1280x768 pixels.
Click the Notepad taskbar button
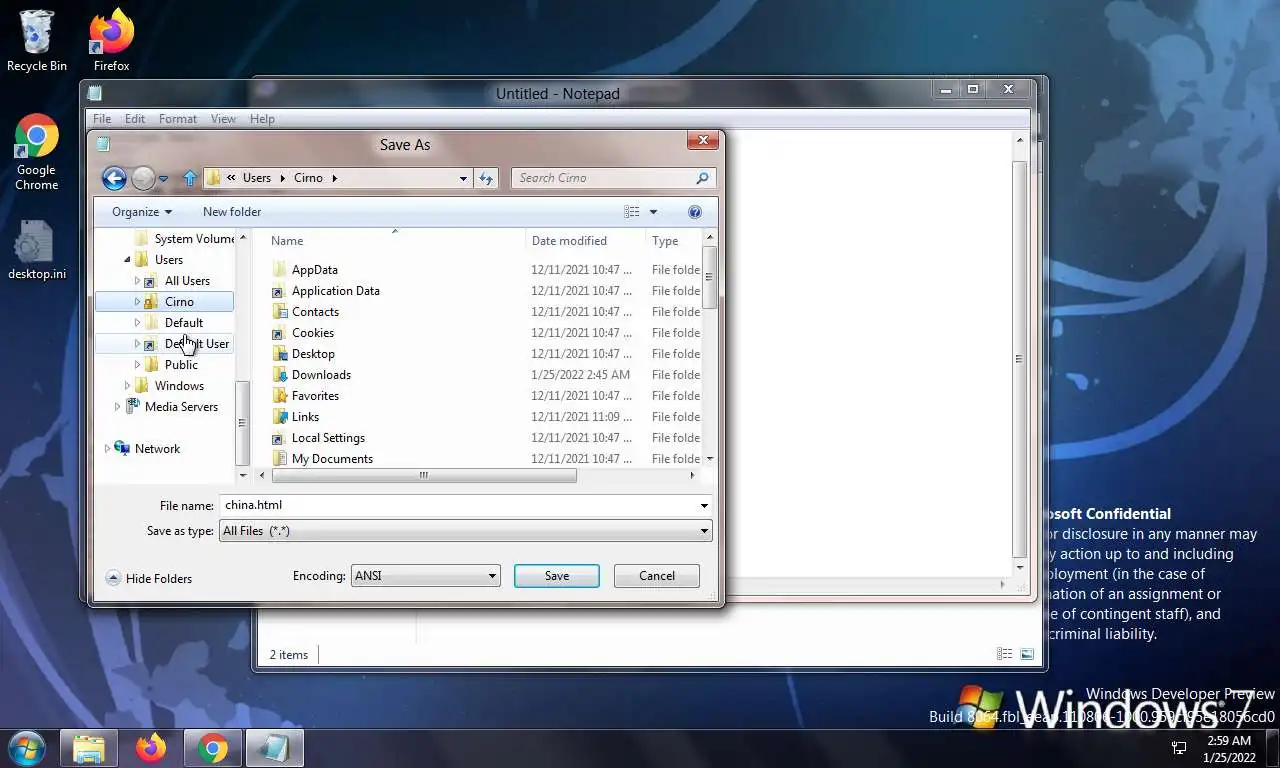(273, 748)
